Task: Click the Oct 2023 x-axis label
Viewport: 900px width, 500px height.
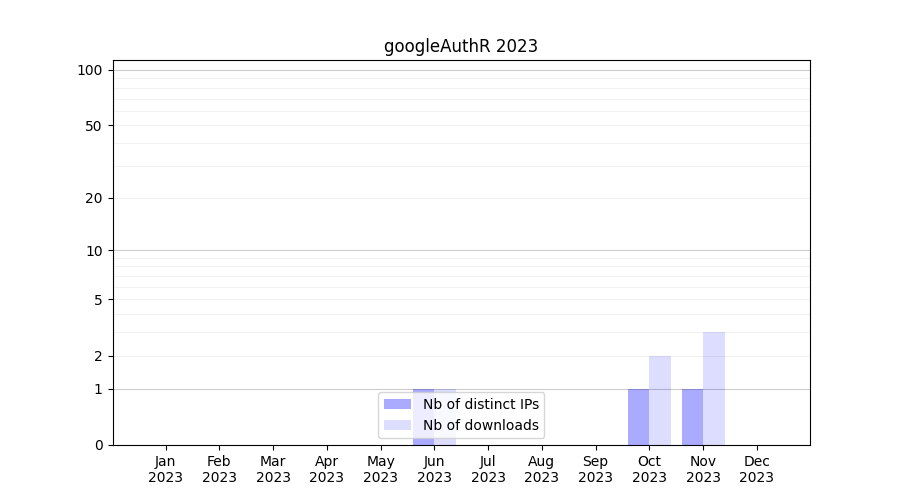Action: pos(649,469)
